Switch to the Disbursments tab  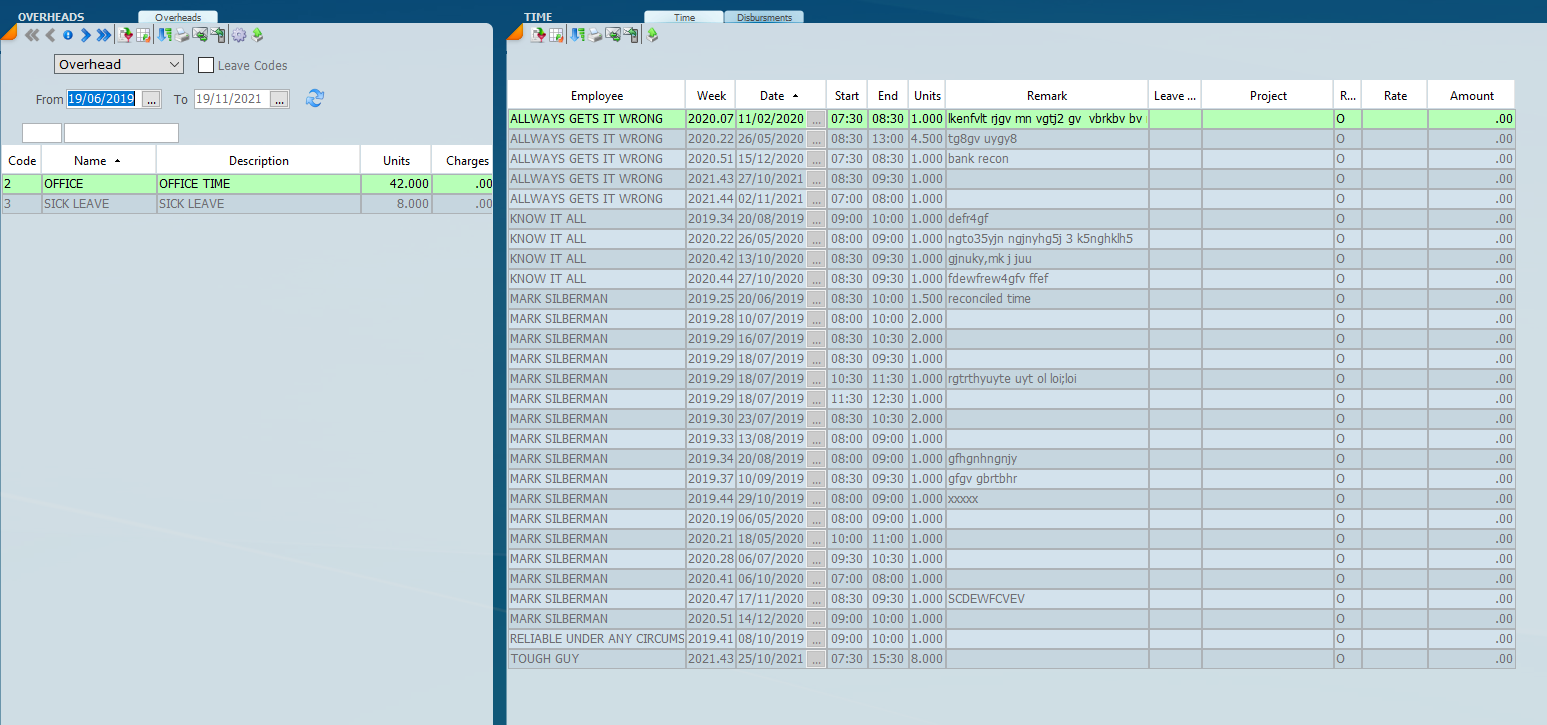[764, 17]
